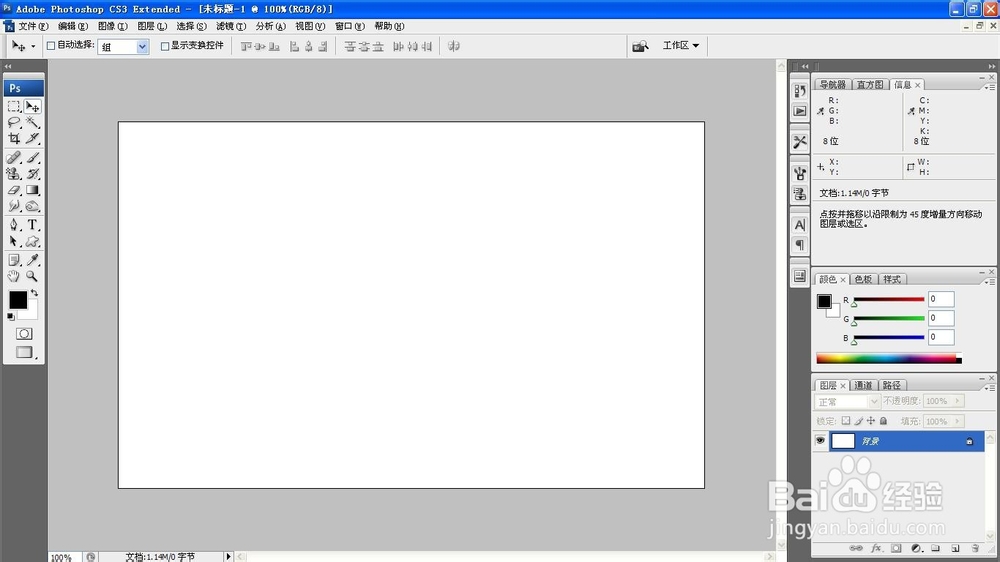
Task: Click the G value input field
Action: pos(941,318)
